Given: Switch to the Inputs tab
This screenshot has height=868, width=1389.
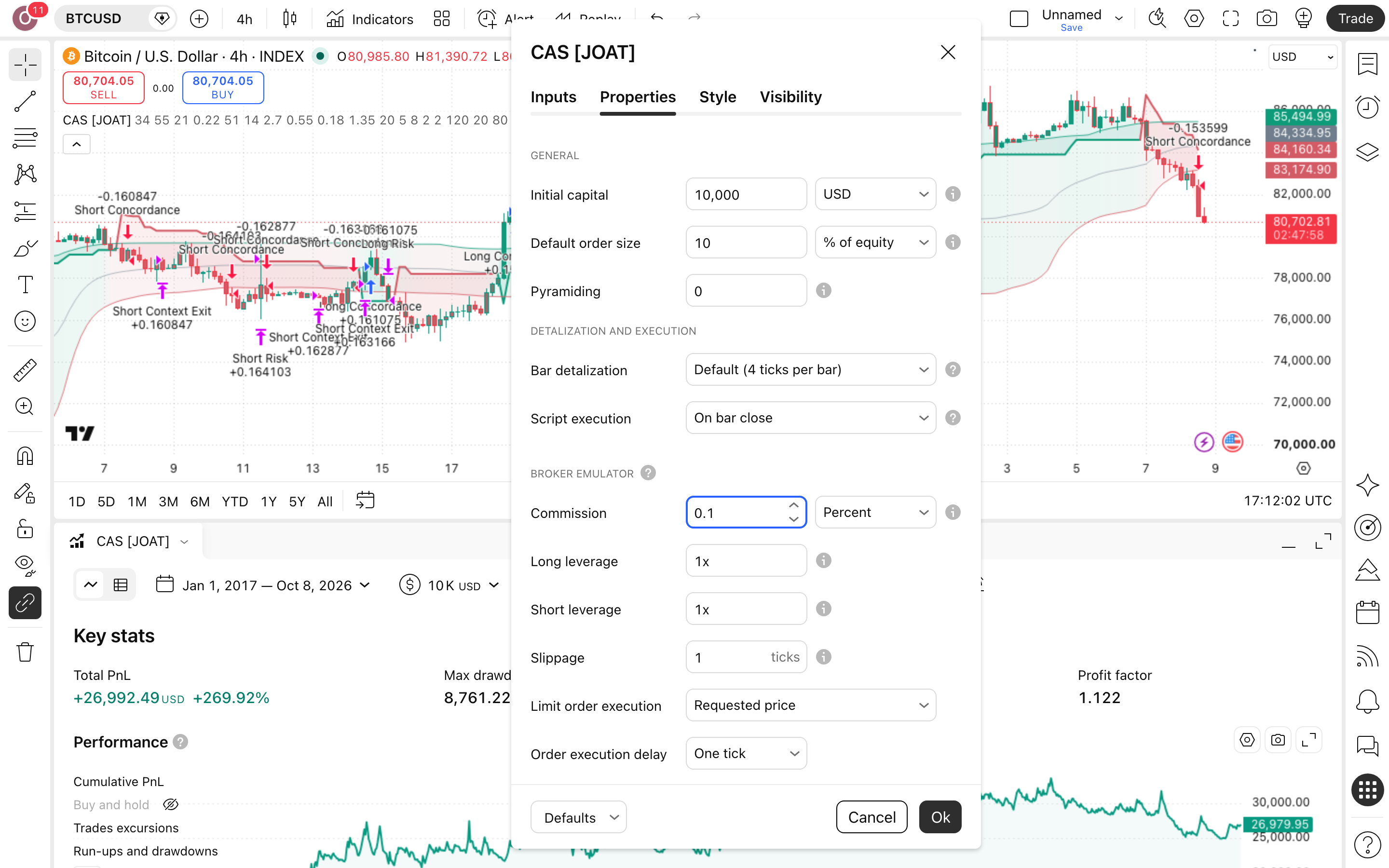Looking at the screenshot, I should 553,97.
